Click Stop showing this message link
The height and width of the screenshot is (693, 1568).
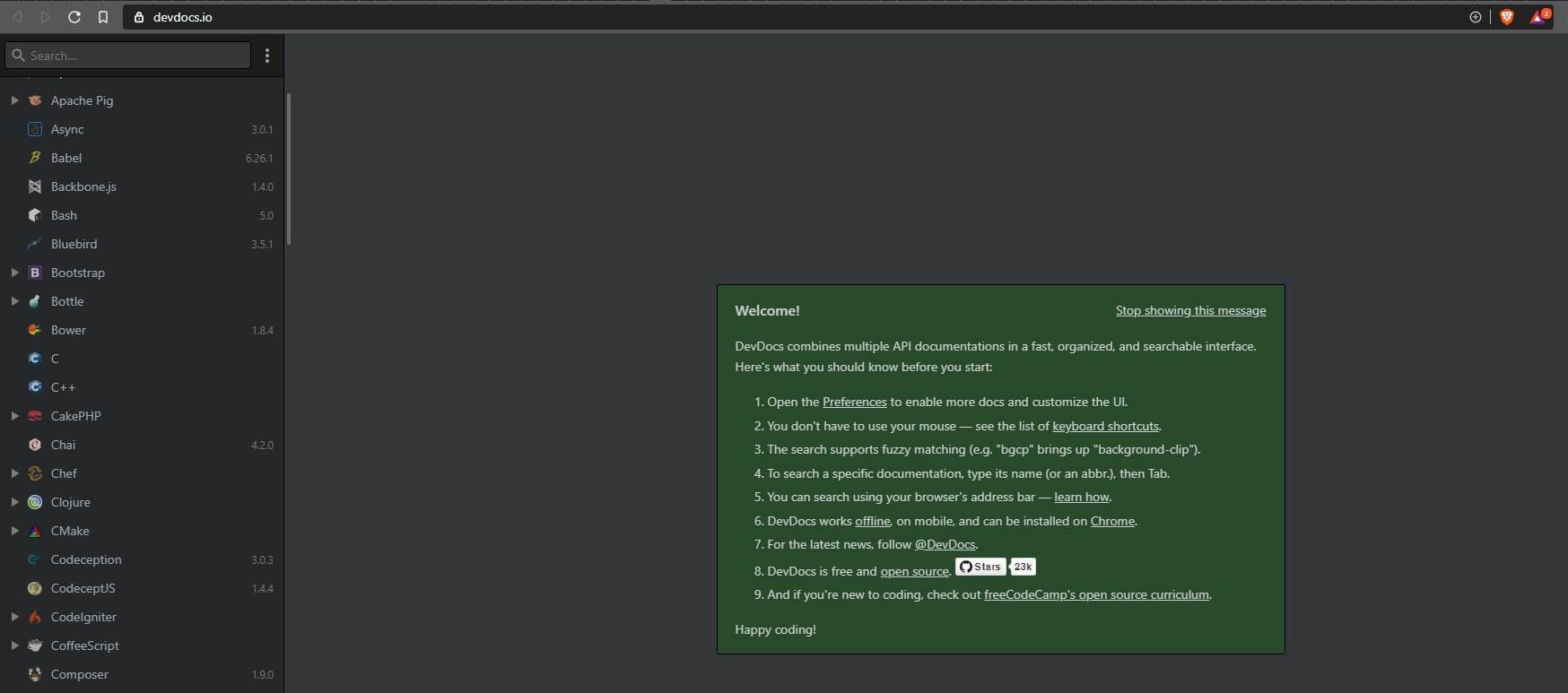click(x=1190, y=310)
